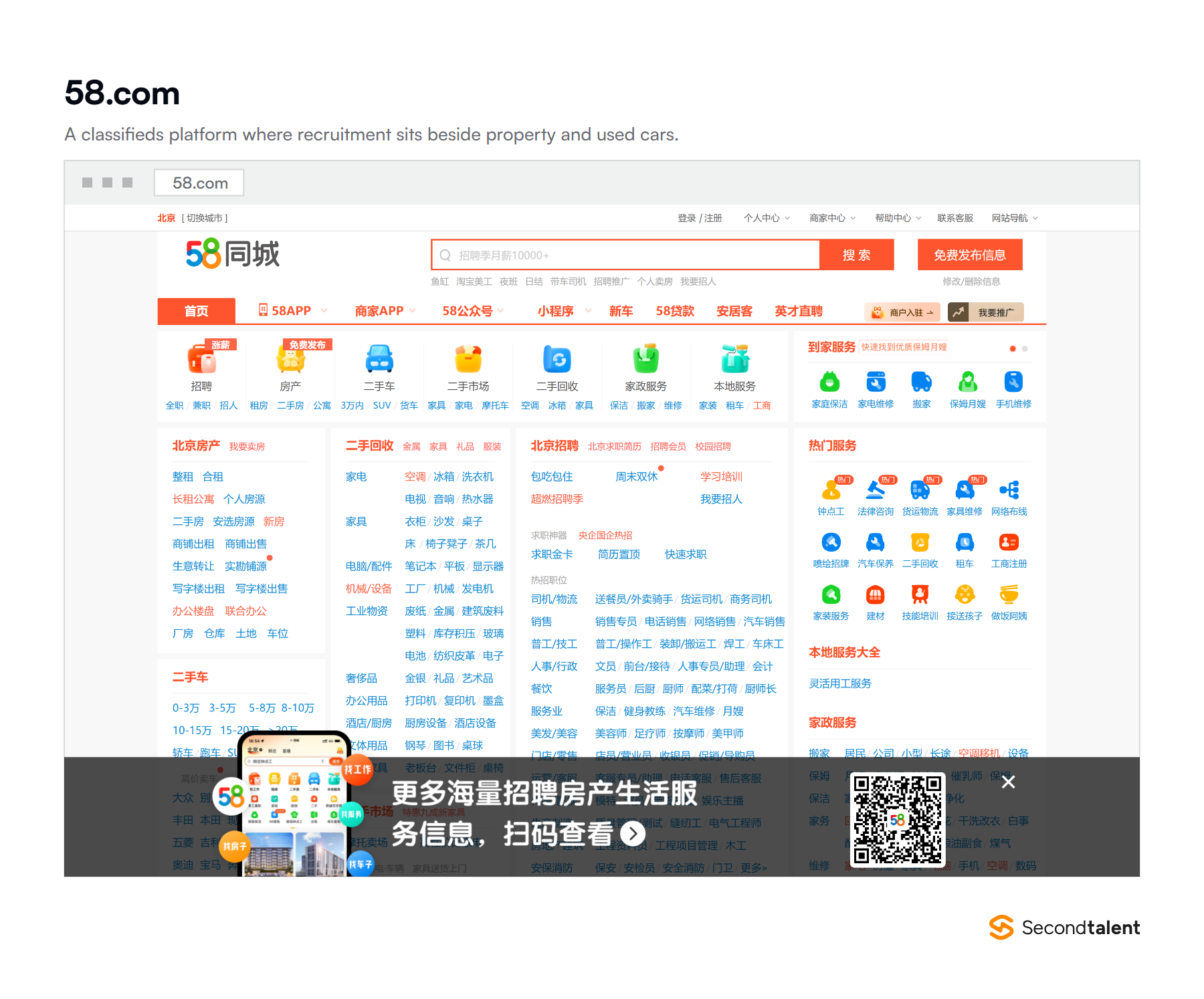Open the 招聘 recruitment category icon
Viewport: 1204px width, 999px height.
click(x=201, y=360)
